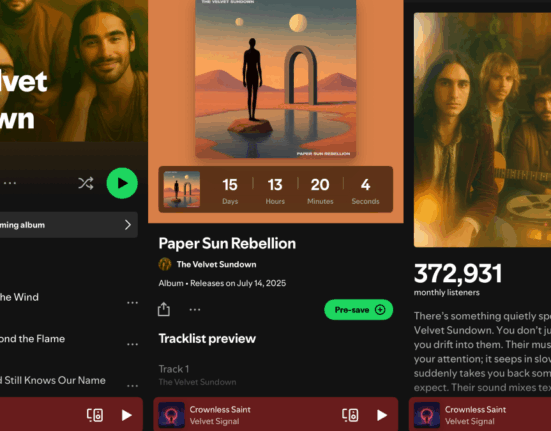Open The Velvet Sundown artist link
Screen dimensions: 551x431
click(x=216, y=264)
